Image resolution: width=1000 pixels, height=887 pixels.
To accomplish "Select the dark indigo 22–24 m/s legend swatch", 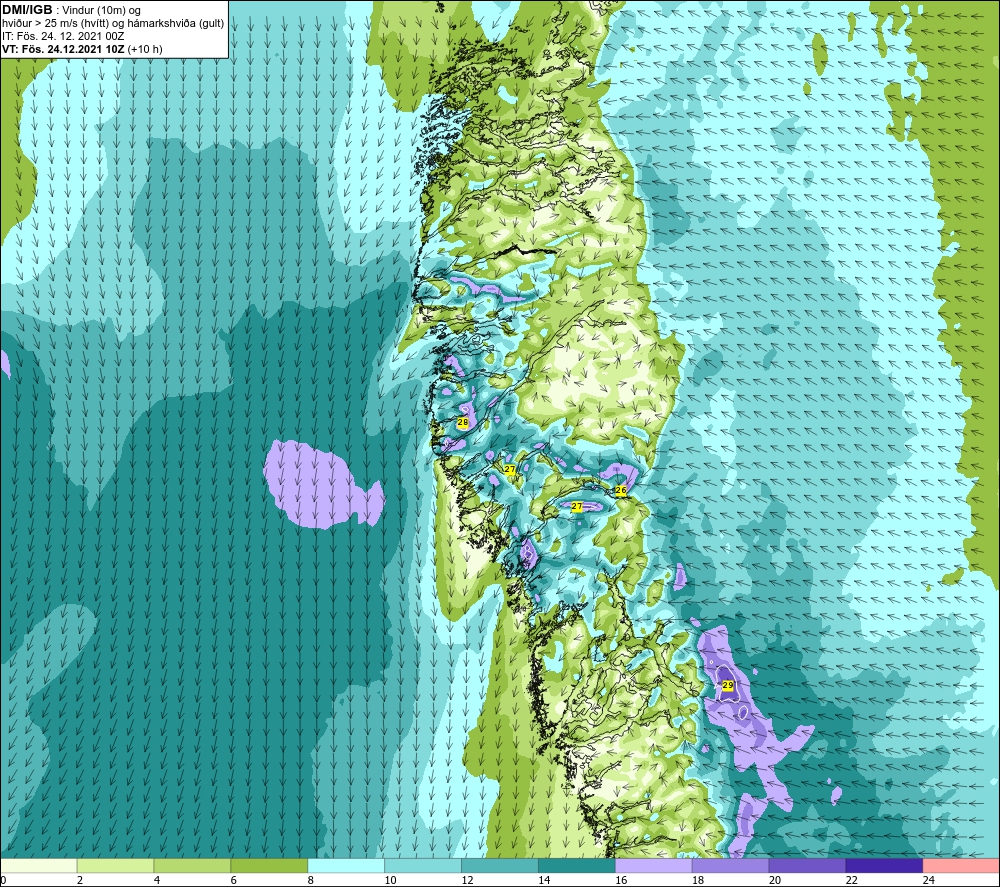I will (x=884, y=865).
